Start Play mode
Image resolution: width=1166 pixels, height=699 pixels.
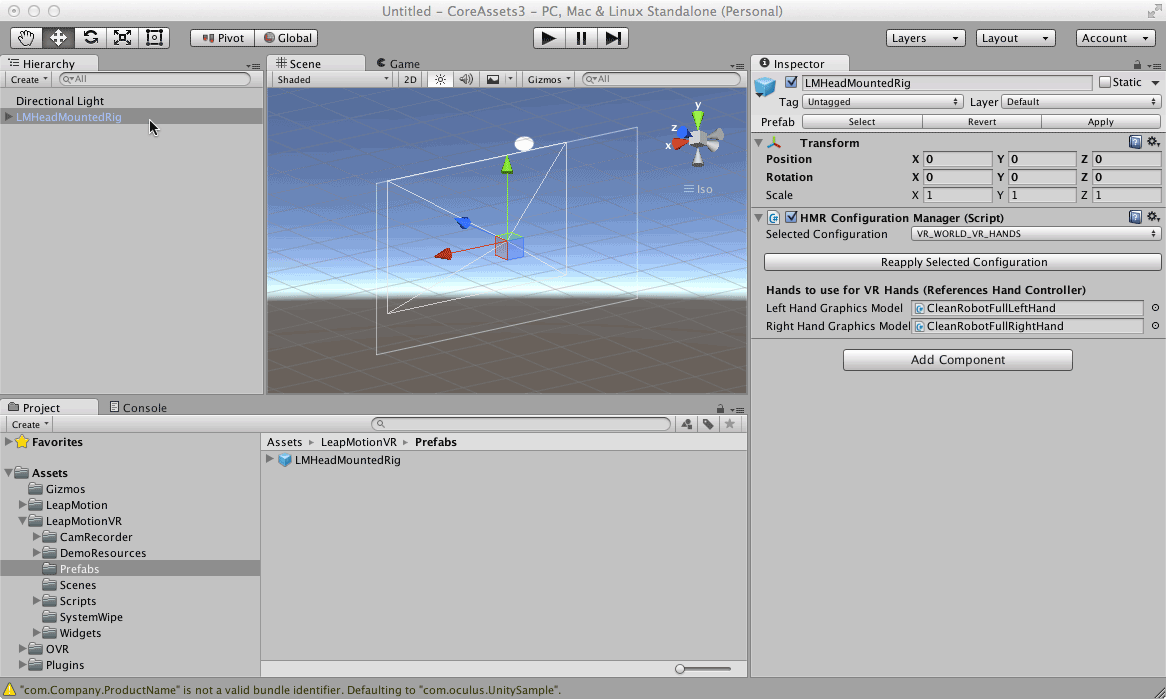(549, 38)
